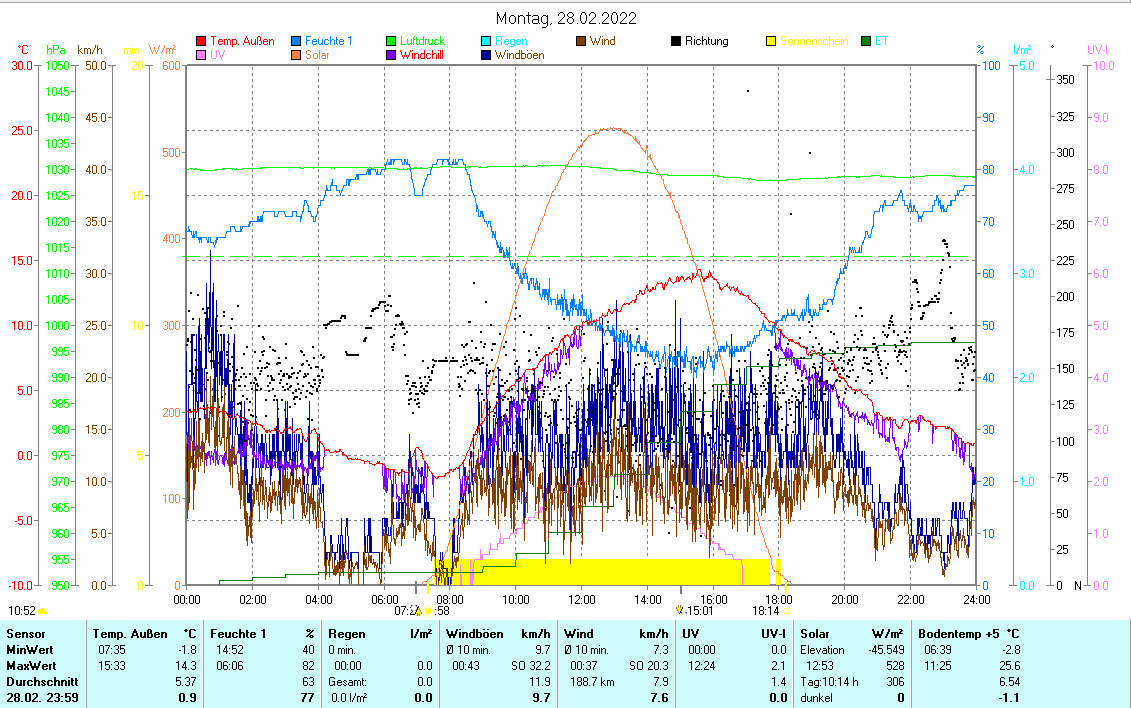Click the Windböen legend label
The height and width of the screenshot is (708, 1131).
point(519,55)
